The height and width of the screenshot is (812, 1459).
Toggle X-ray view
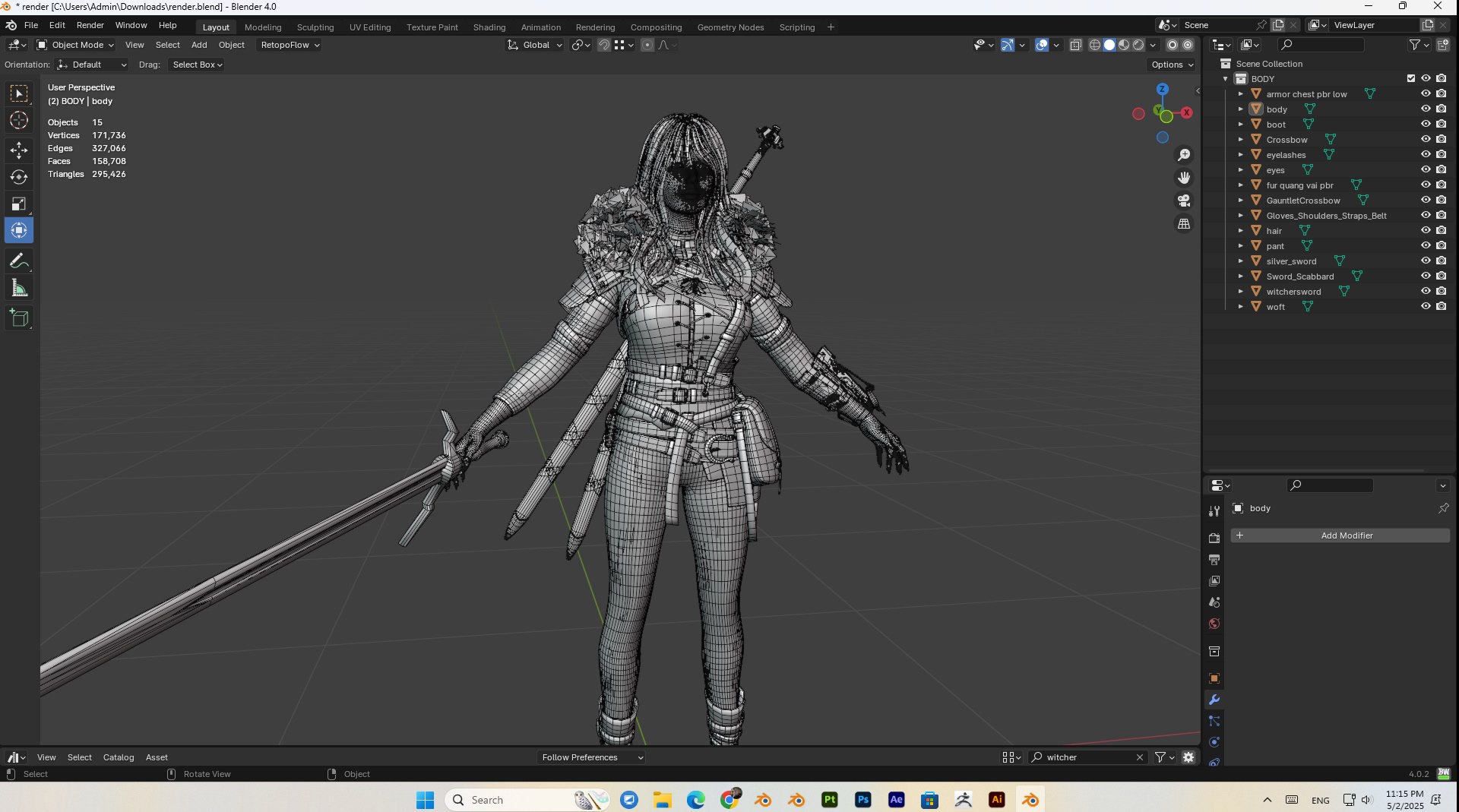(1075, 45)
